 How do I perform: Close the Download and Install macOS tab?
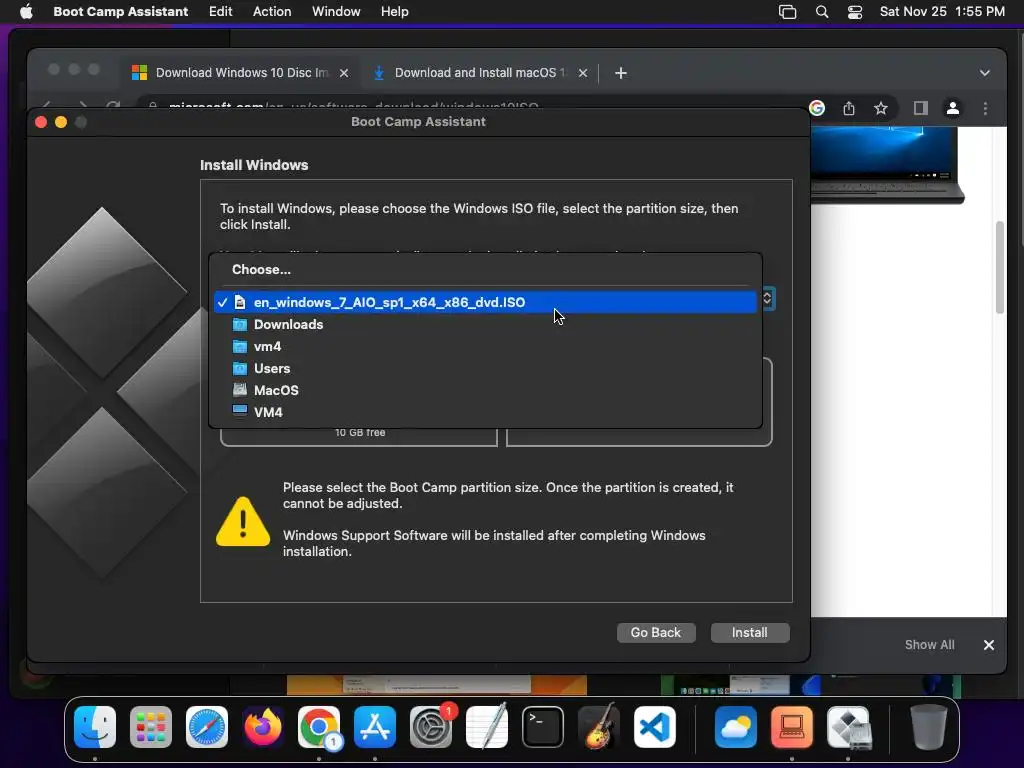pos(583,73)
